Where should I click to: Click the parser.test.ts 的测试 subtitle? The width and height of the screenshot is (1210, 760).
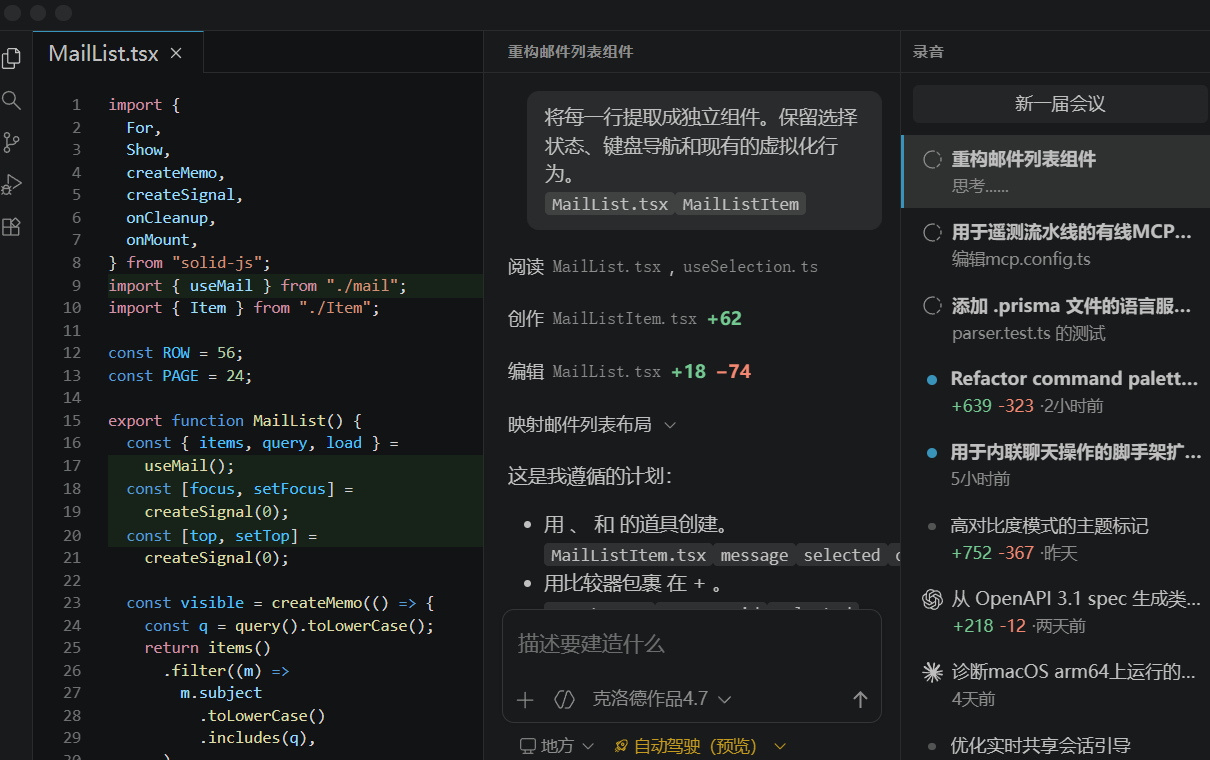point(1029,333)
